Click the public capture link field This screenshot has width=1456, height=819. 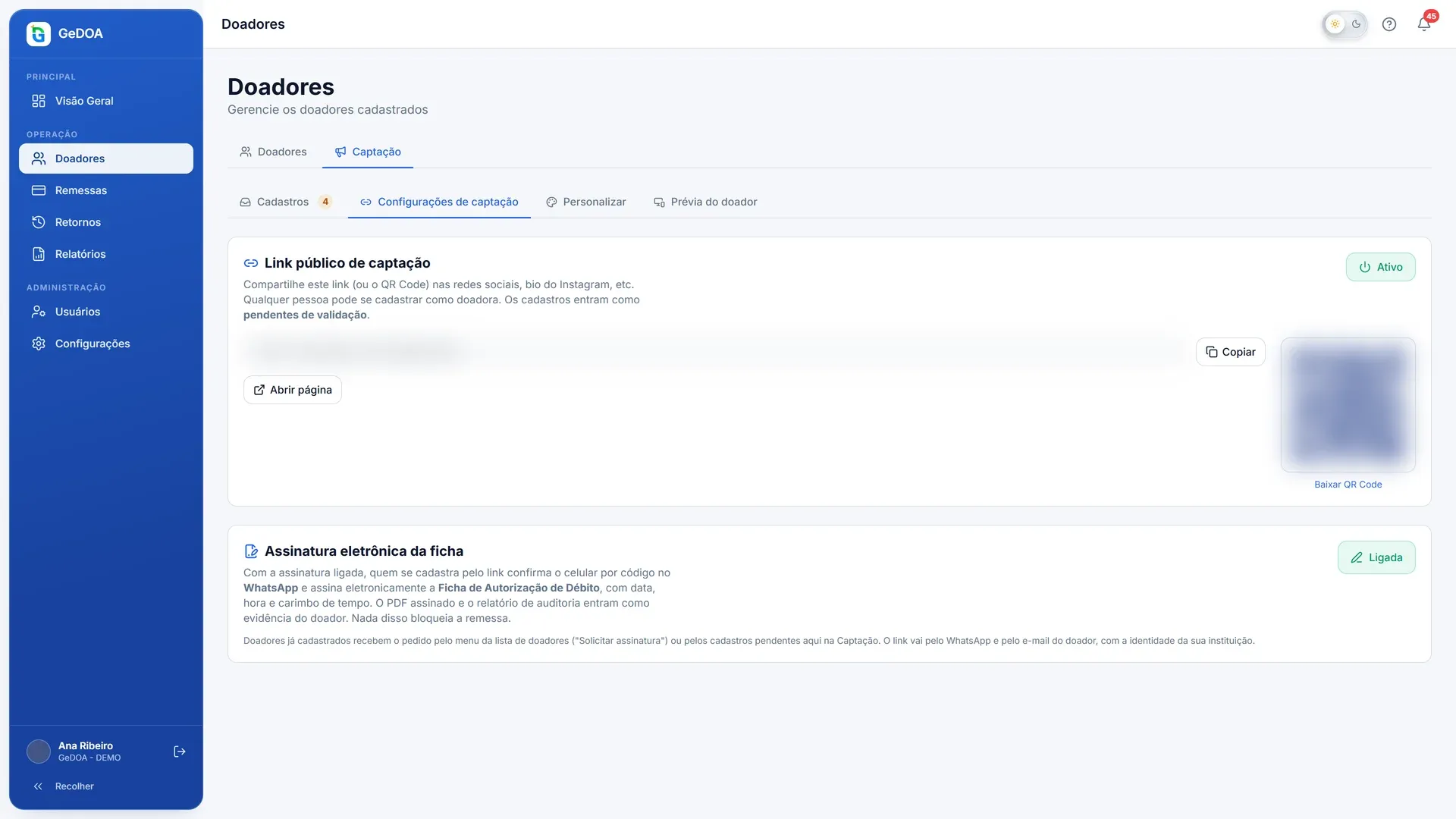[715, 351]
